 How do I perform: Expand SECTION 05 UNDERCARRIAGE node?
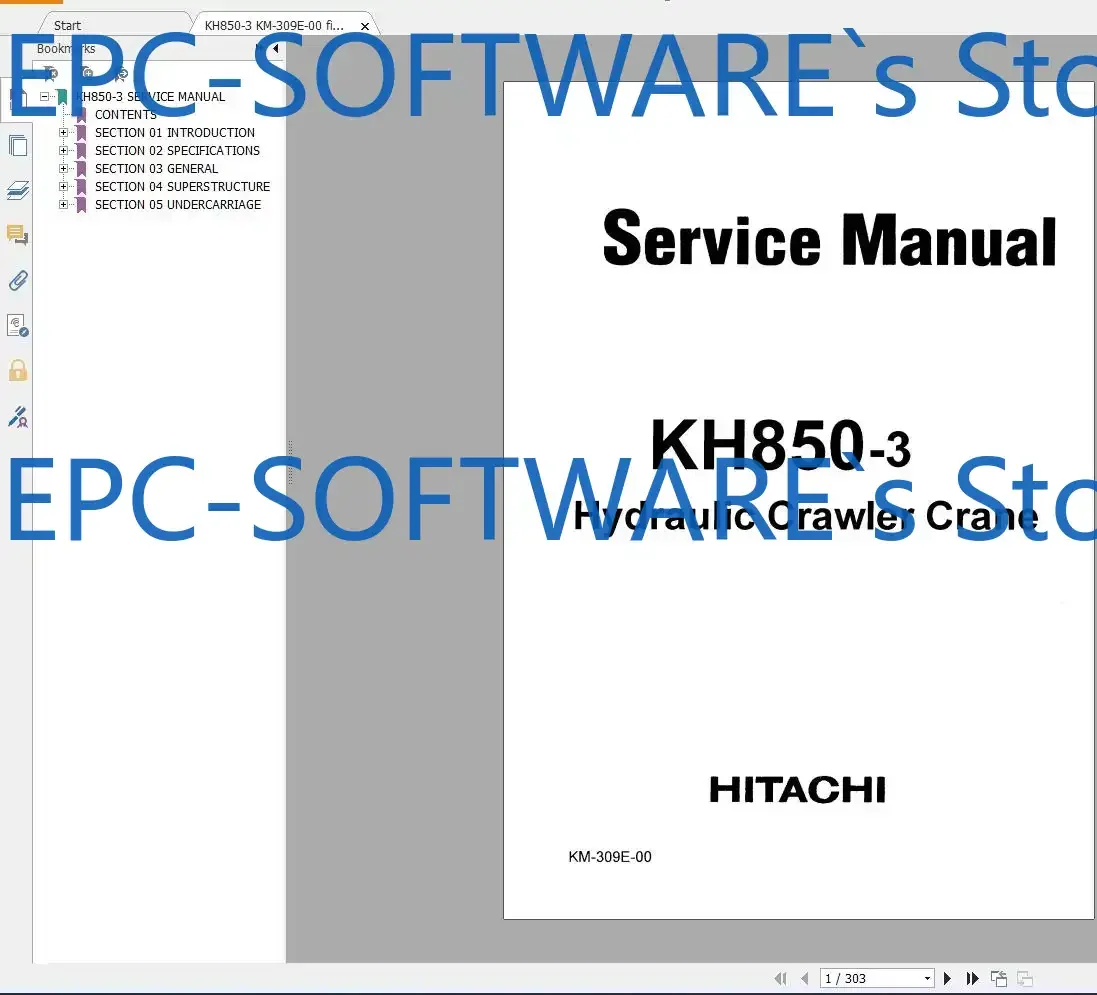(x=64, y=204)
